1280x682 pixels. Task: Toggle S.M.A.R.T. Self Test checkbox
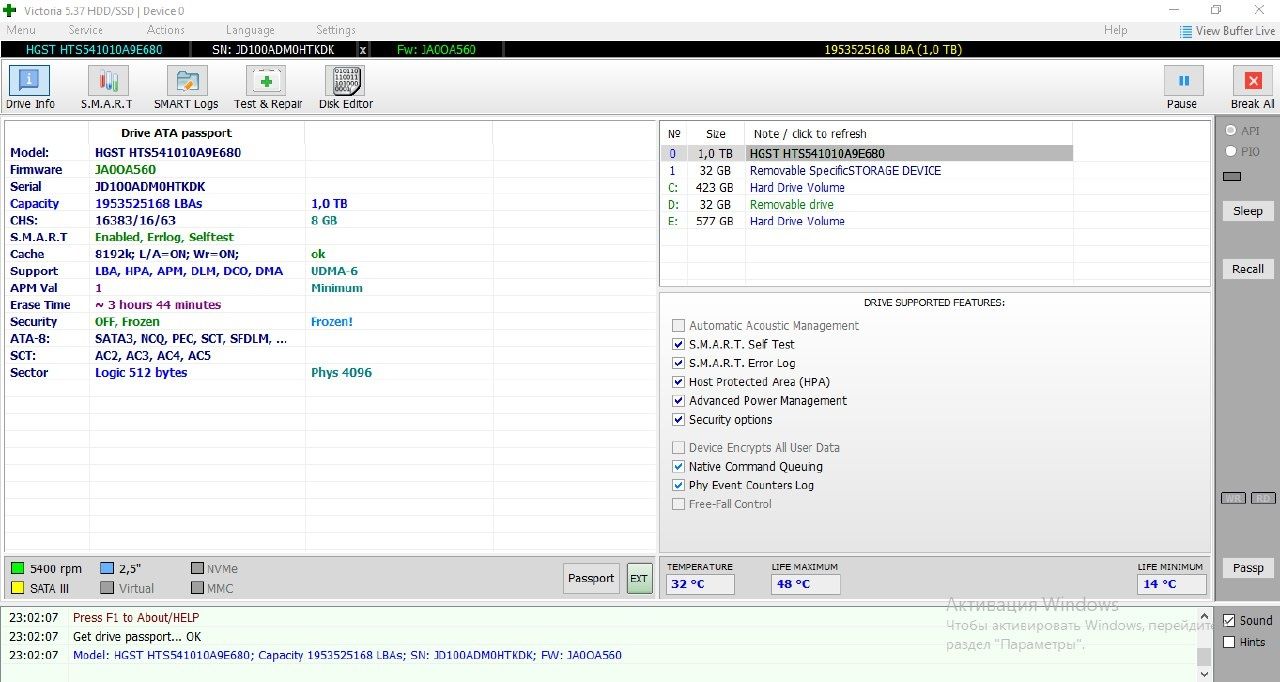point(679,344)
